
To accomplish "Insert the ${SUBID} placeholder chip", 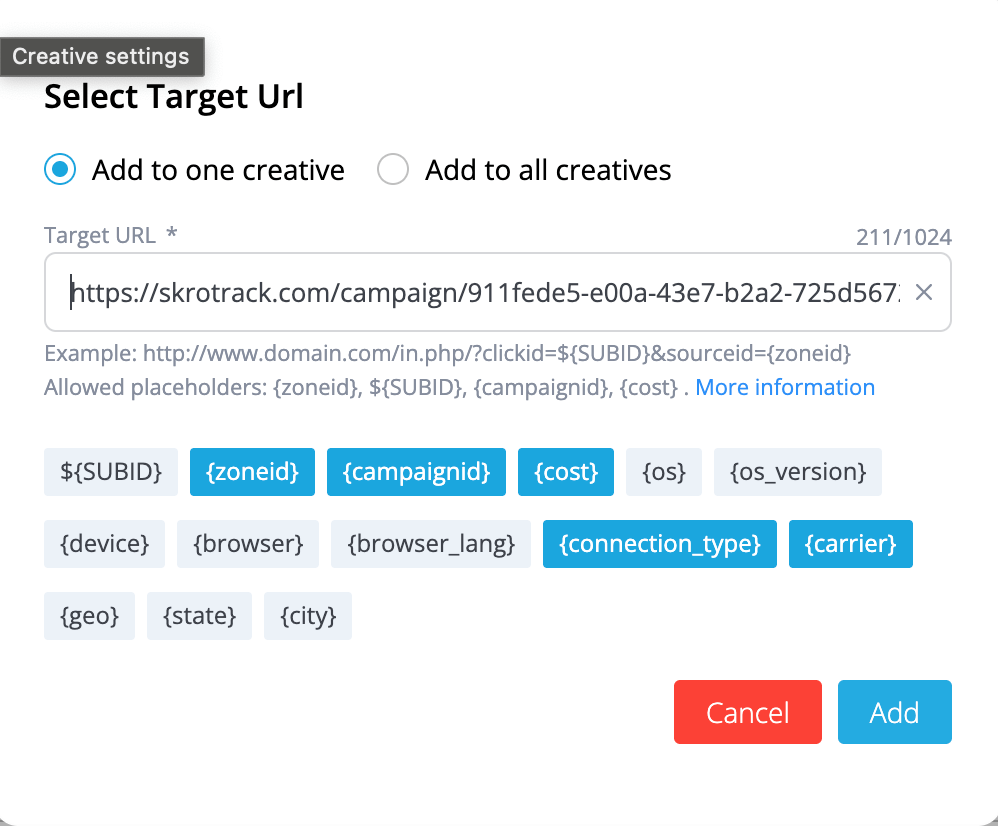I will tap(111, 472).
